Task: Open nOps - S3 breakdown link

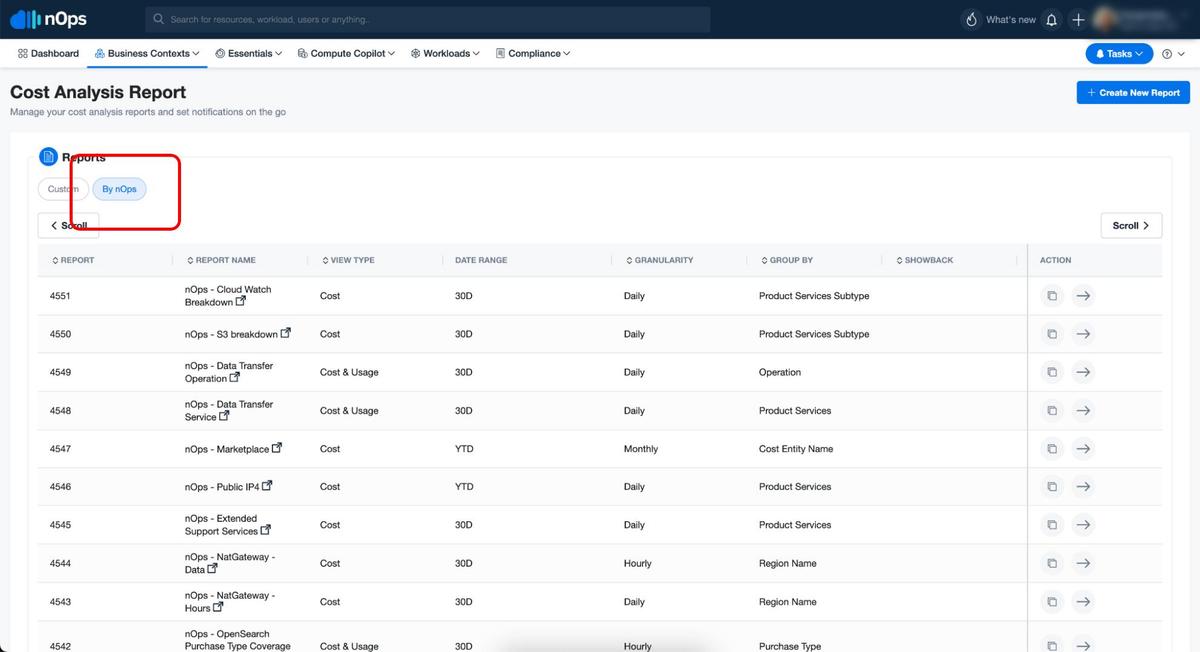Action: 231,334
